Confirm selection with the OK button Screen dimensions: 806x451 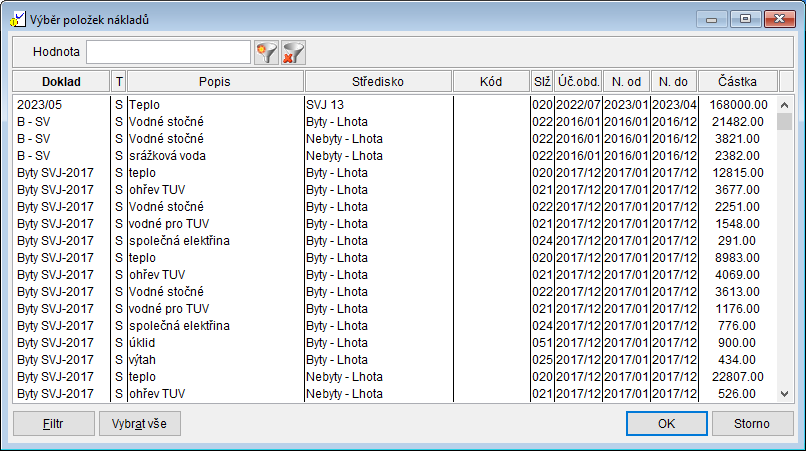(667, 423)
